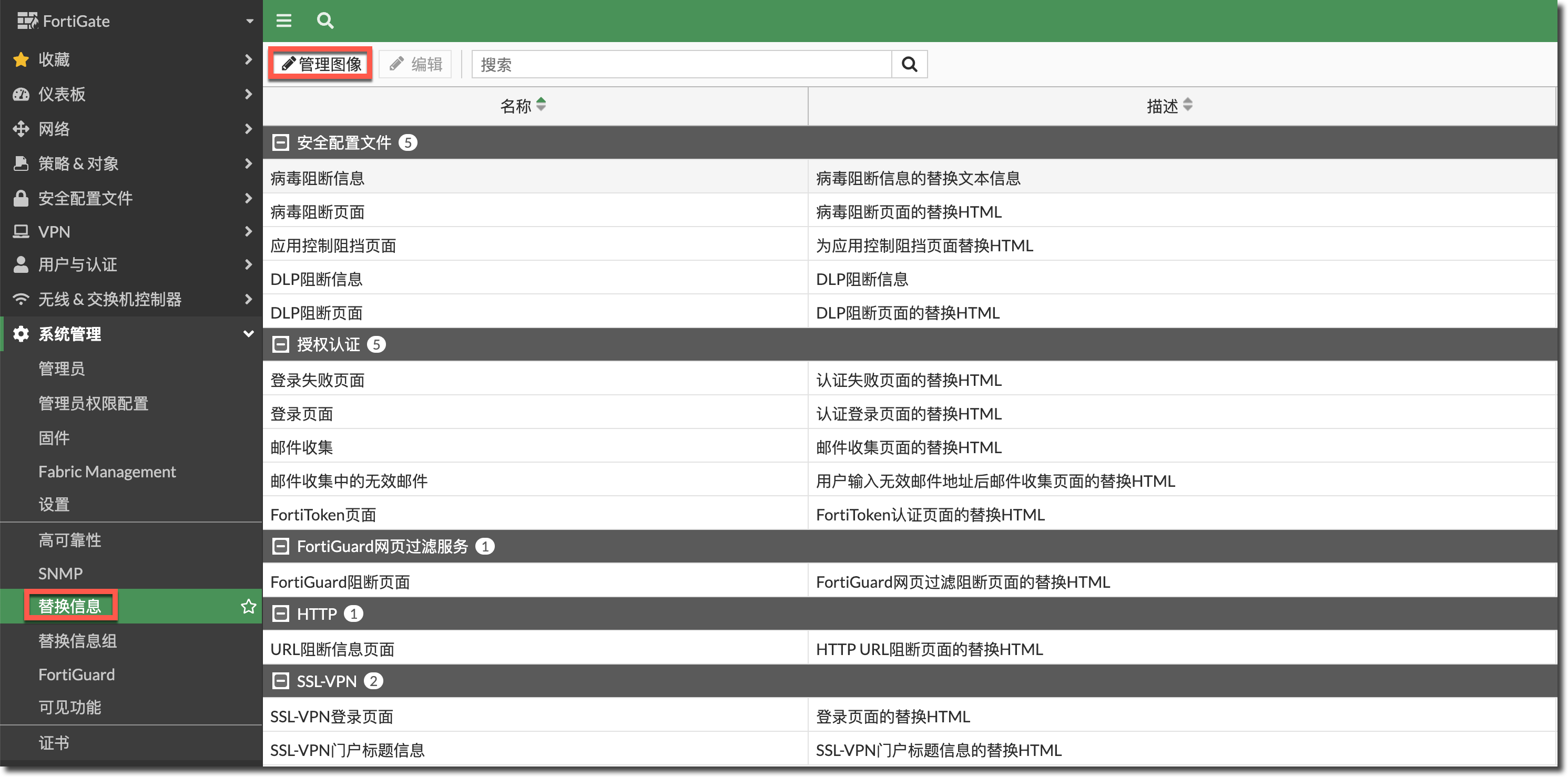Click into the 搜索 input field
The width and height of the screenshot is (1568, 777).
coord(682,65)
